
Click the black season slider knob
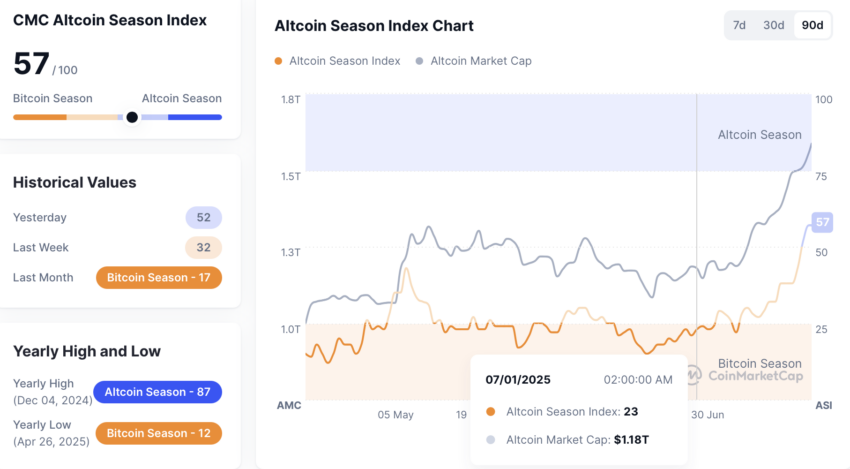(x=132, y=117)
